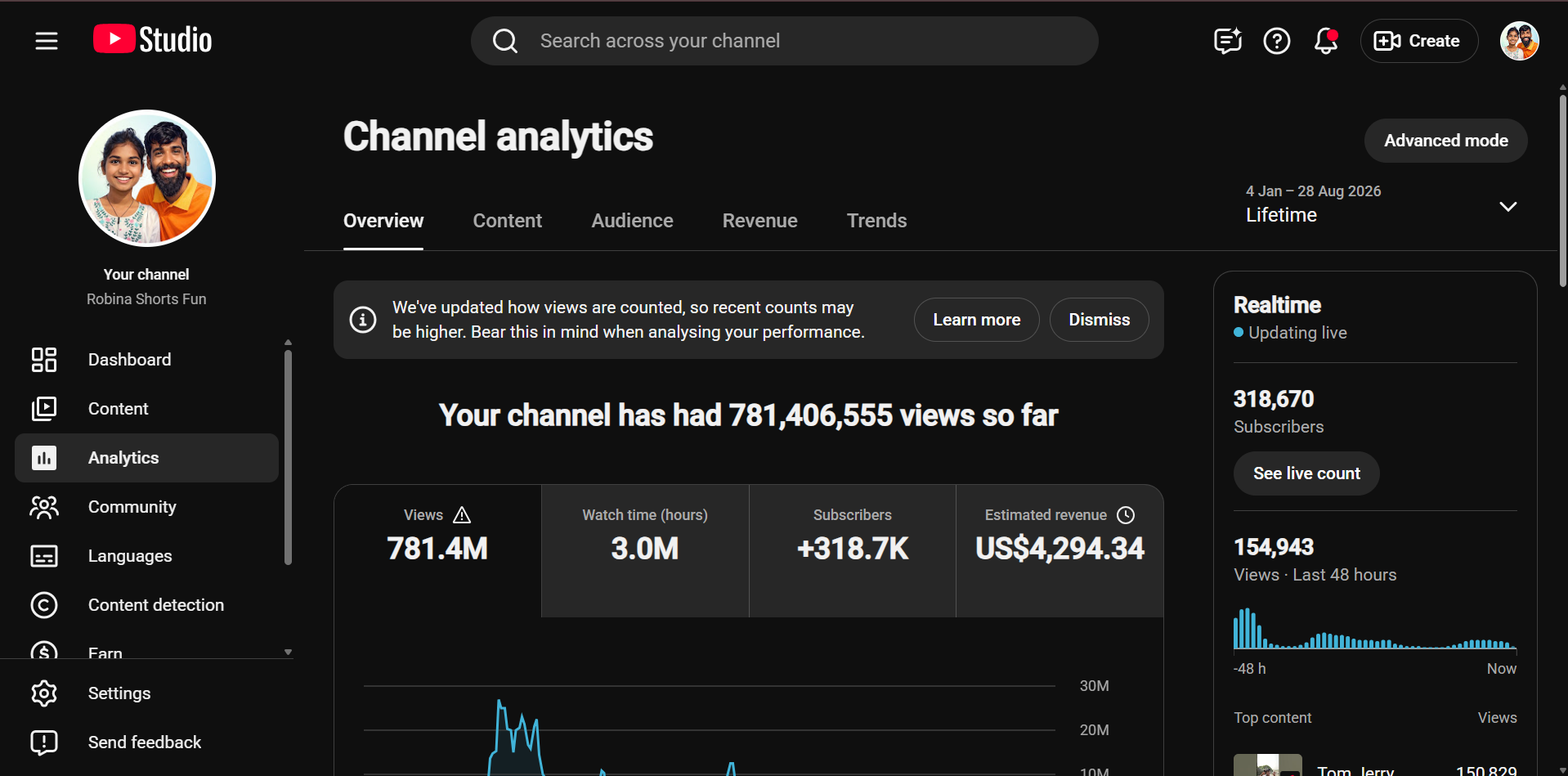Screen dimensions: 1568x776
Task: Select the Views metric card
Action: pos(437,551)
